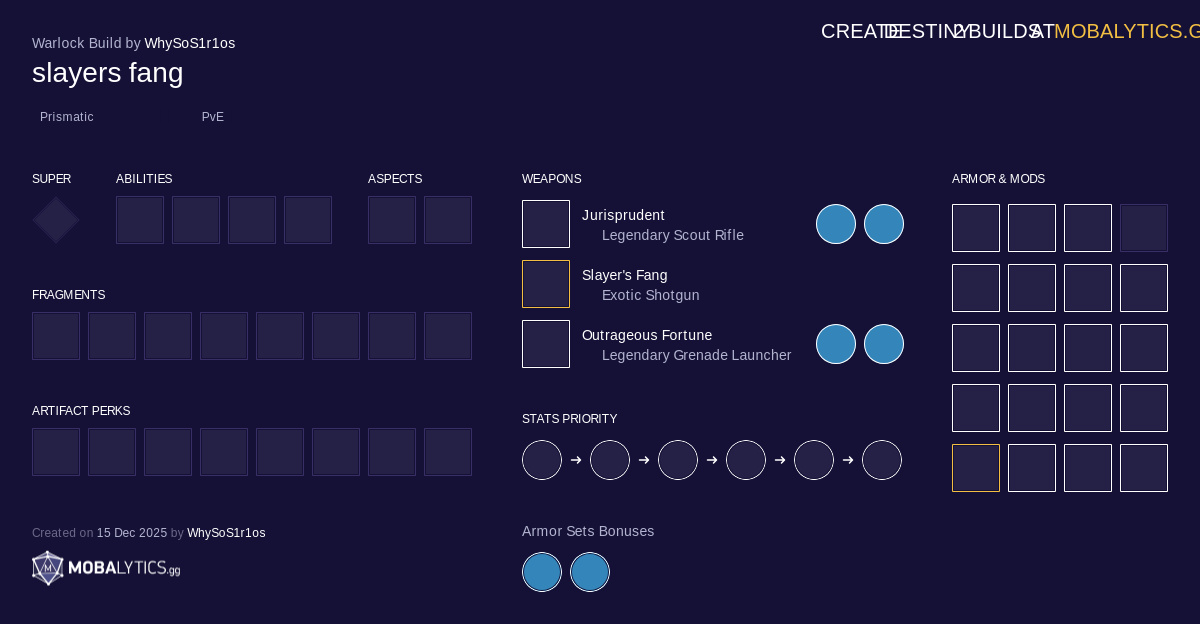Click the Mobalytics logo at bottom left

click(106, 568)
